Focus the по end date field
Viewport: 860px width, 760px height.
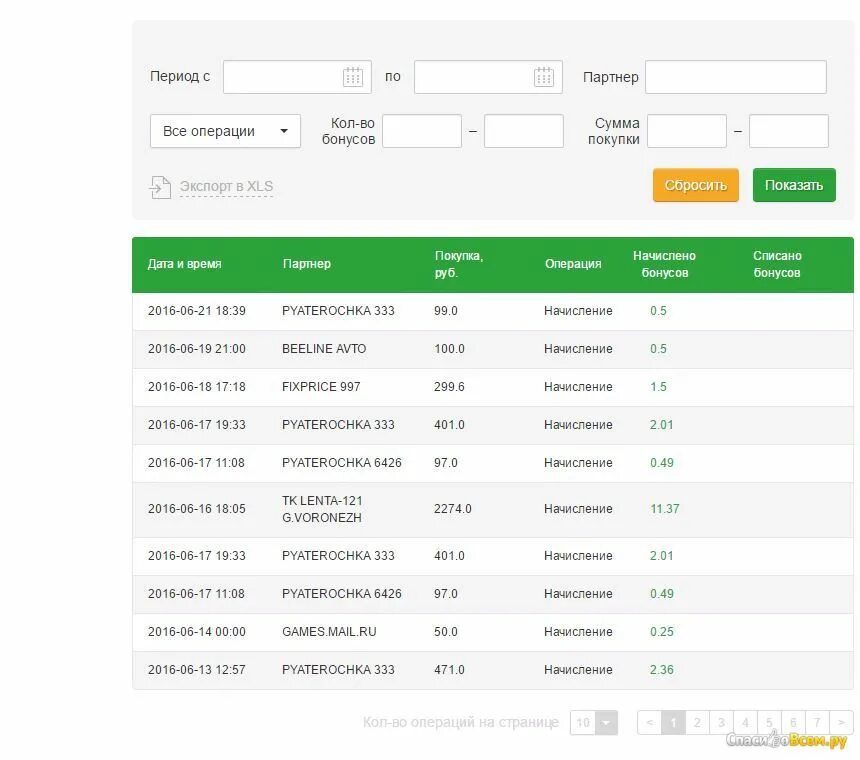point(488,77)
